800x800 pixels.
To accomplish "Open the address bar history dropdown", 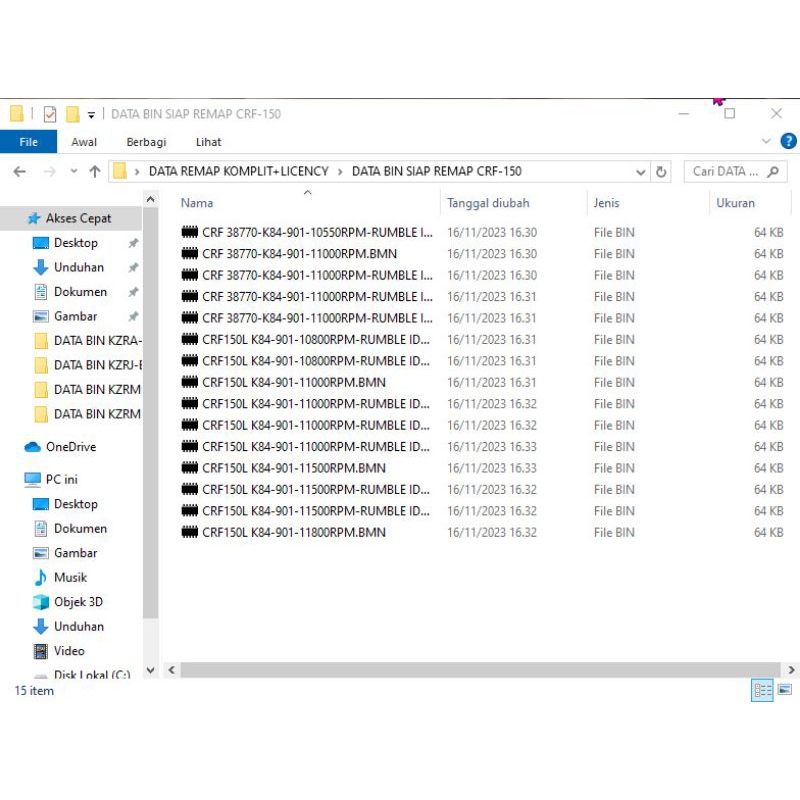I will click(x=641, y=172).
